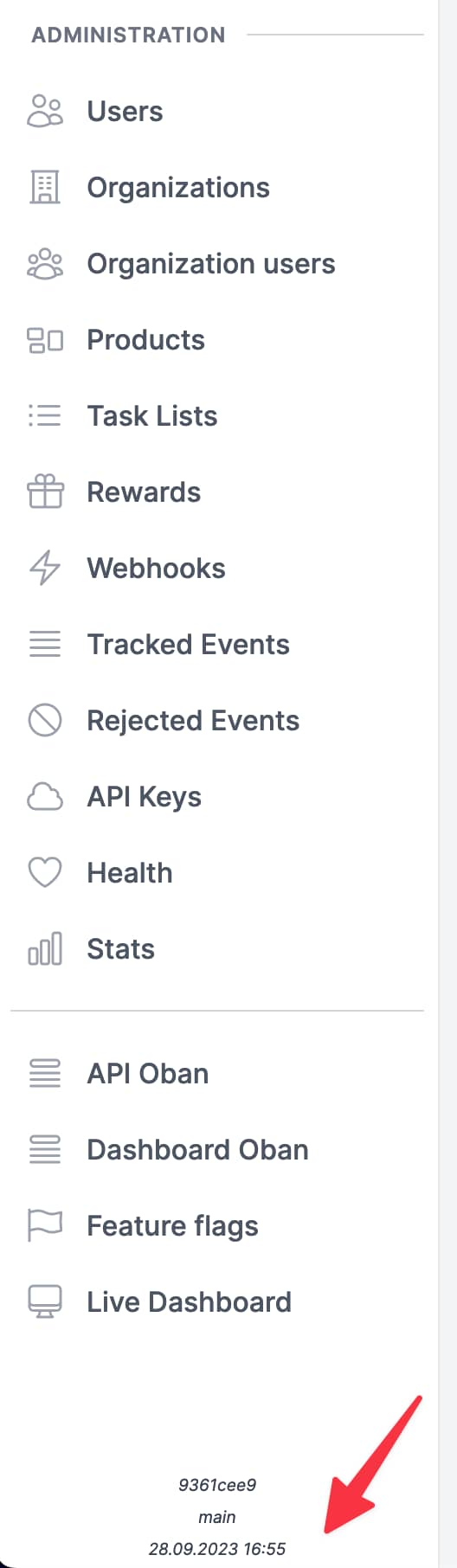The image size is (457, 1568).
Task: Open the Task Lists page
Action: click(x=152, y=416)
